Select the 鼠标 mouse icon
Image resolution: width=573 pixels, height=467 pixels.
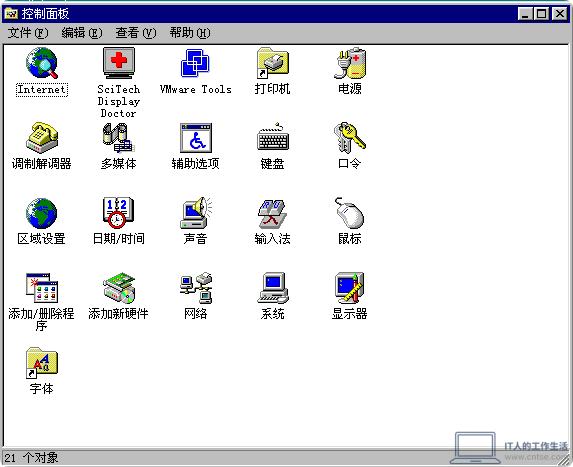point(350,213)
